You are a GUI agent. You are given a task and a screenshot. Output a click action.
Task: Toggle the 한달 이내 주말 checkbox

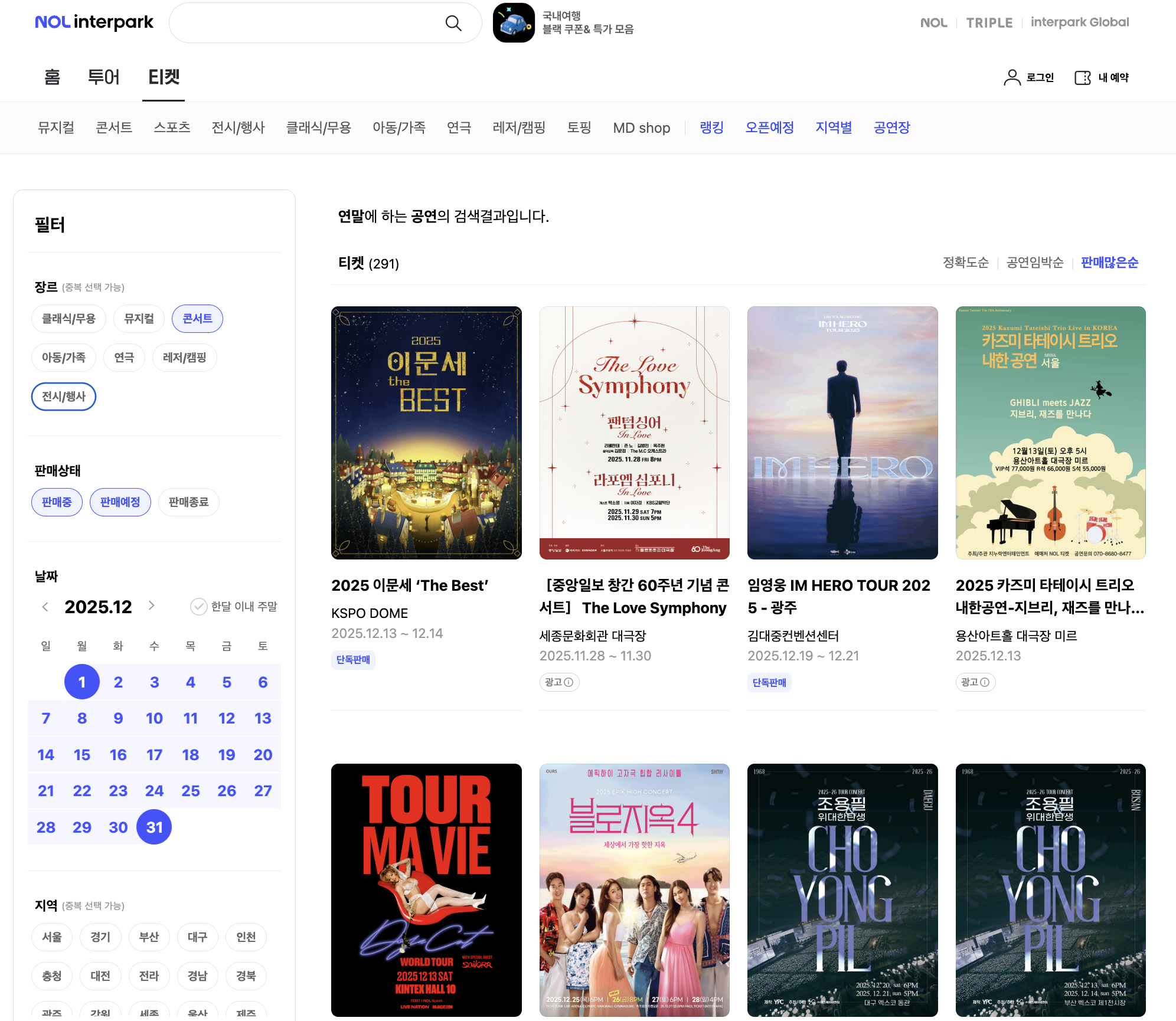(198, 607)
